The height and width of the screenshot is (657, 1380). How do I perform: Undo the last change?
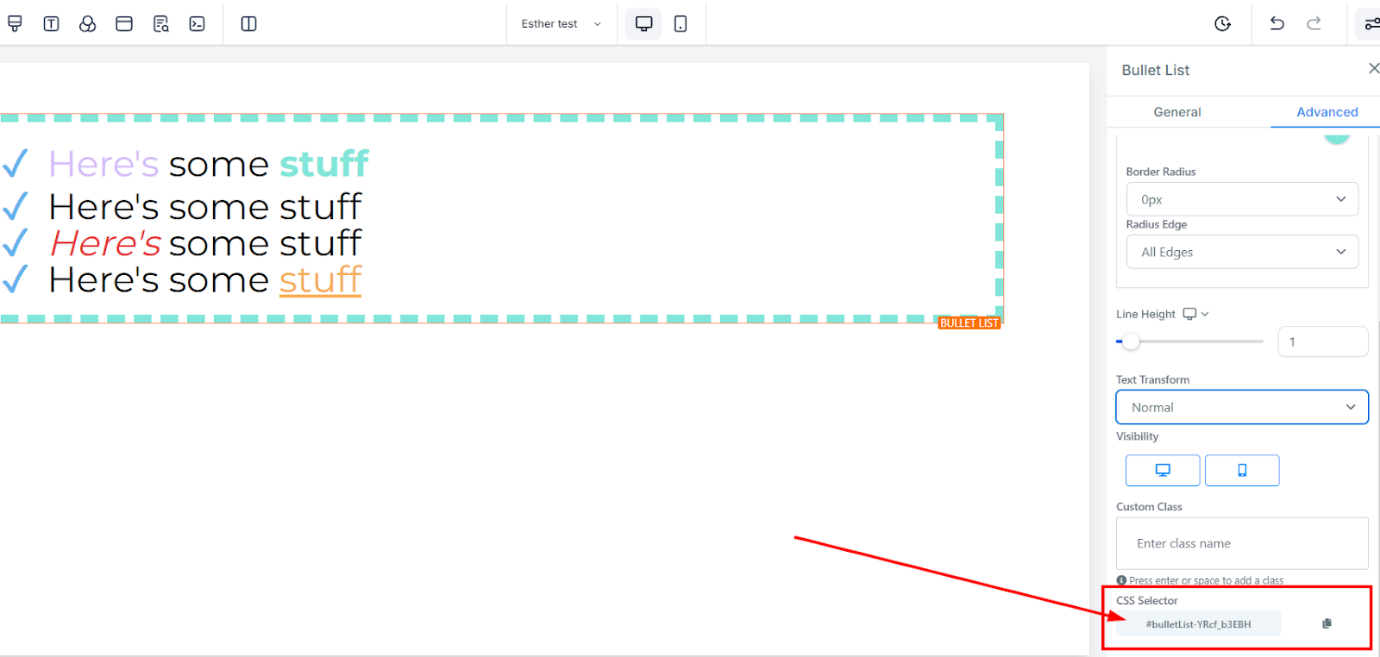1277,24
